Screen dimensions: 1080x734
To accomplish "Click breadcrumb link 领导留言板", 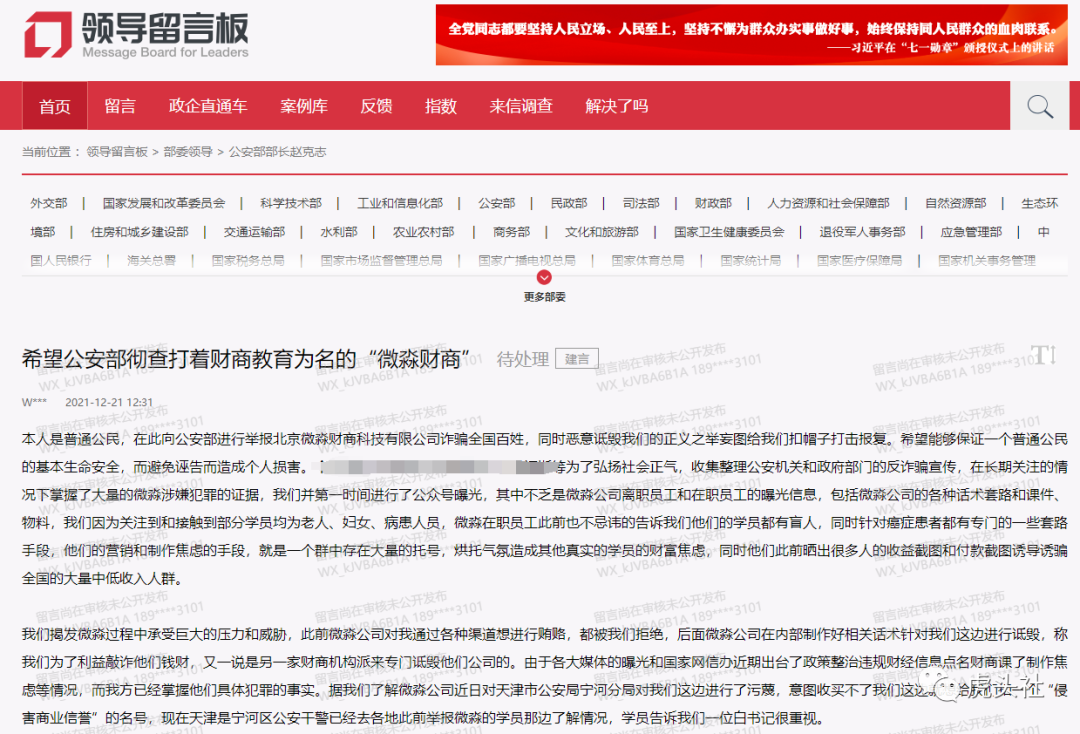I will point(117,151).
